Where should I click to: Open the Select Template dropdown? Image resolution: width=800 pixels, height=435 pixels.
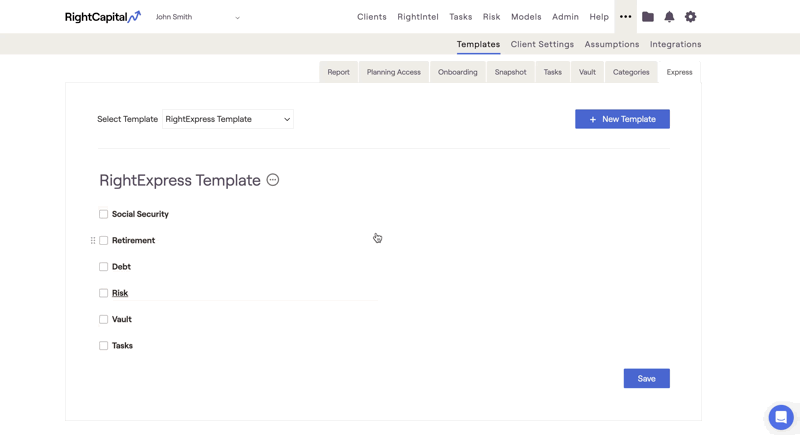(228, 119)
